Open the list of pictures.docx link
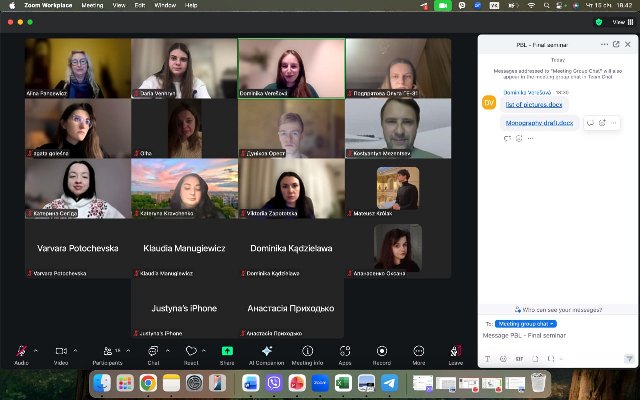The width and height of the screenshot is (640, 400). pos(534,104)
